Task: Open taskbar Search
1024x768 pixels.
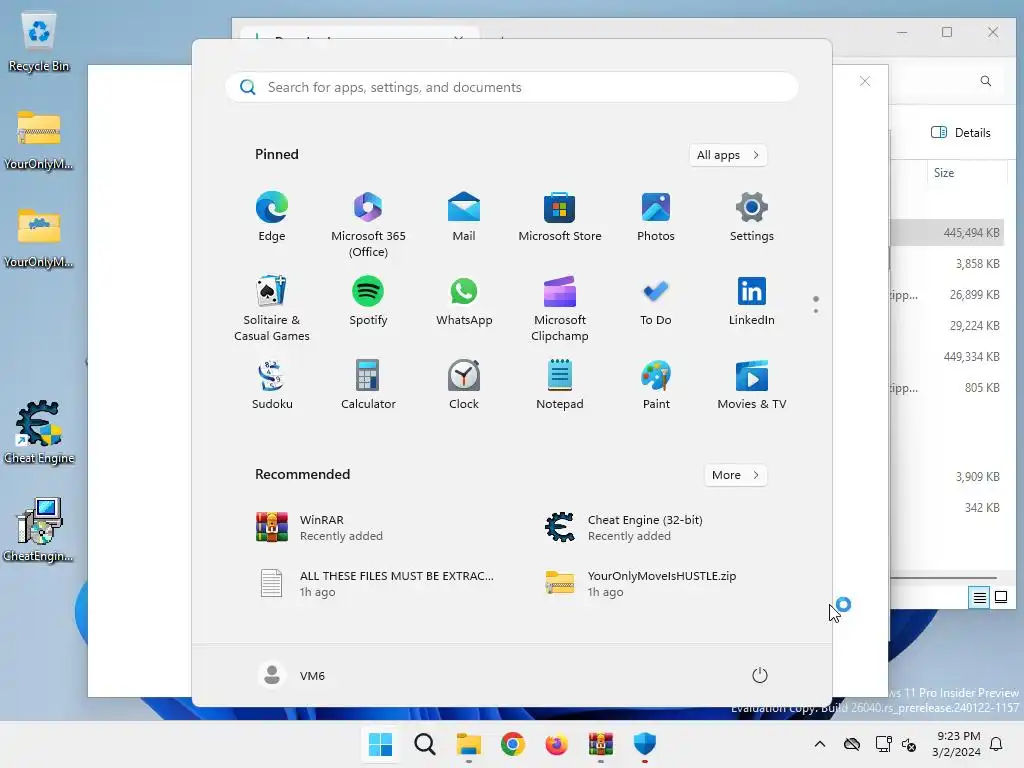Action: [x=424, y=744]
